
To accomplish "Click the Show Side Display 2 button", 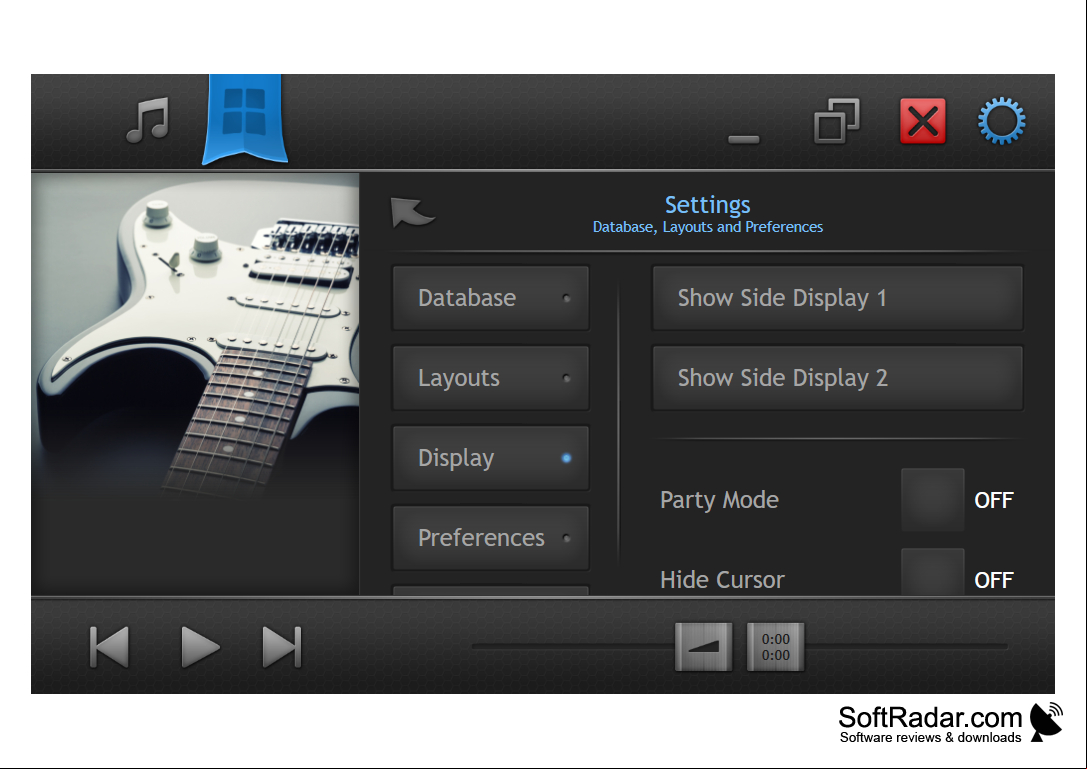I will tap(837, 378).
